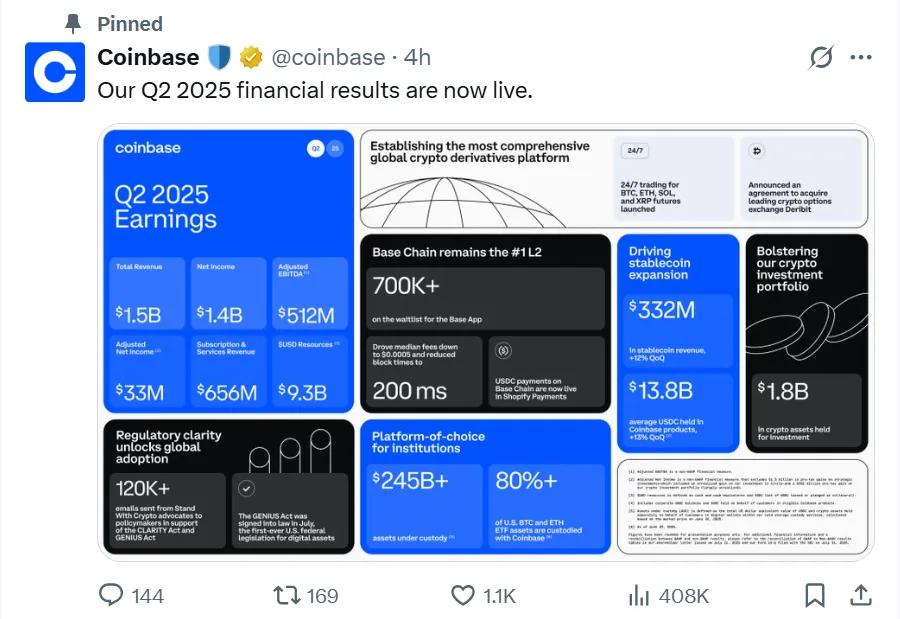This screenshot has height=619, width=900.
Task: Open the post's 4h timestamp
Action: 417,58
